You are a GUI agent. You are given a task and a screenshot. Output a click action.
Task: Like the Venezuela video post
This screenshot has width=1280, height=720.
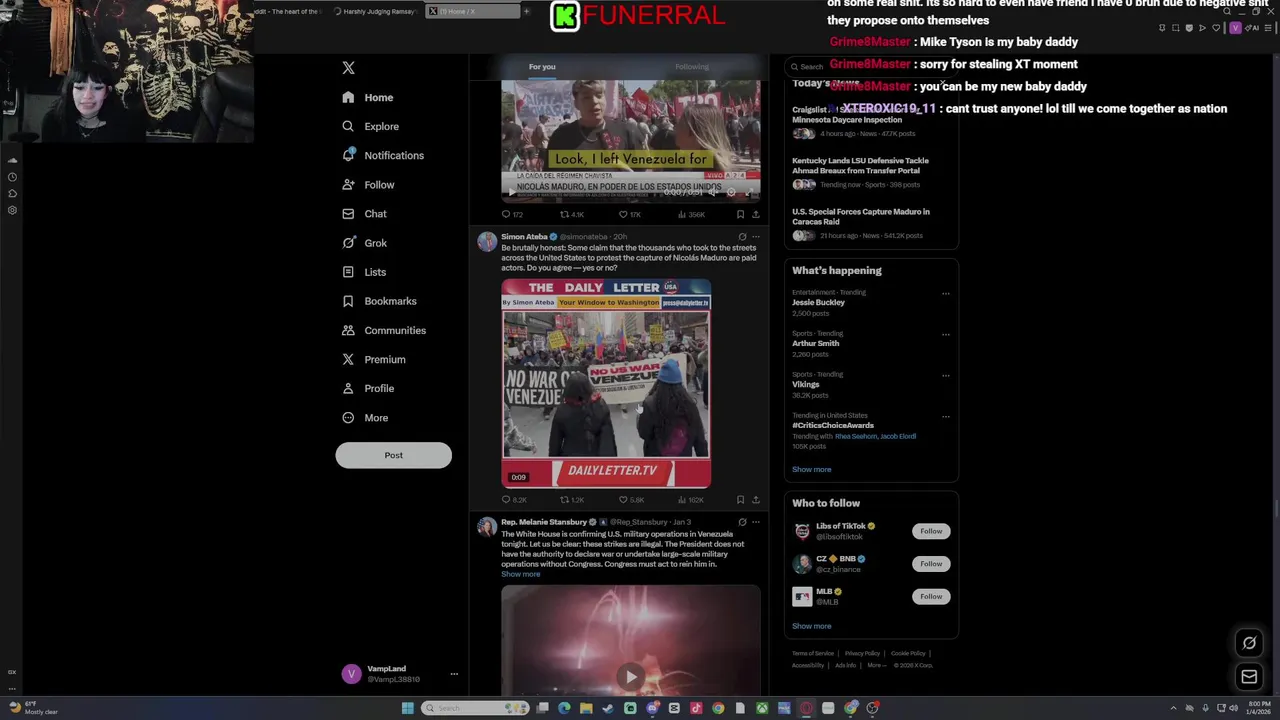point(629,215)
